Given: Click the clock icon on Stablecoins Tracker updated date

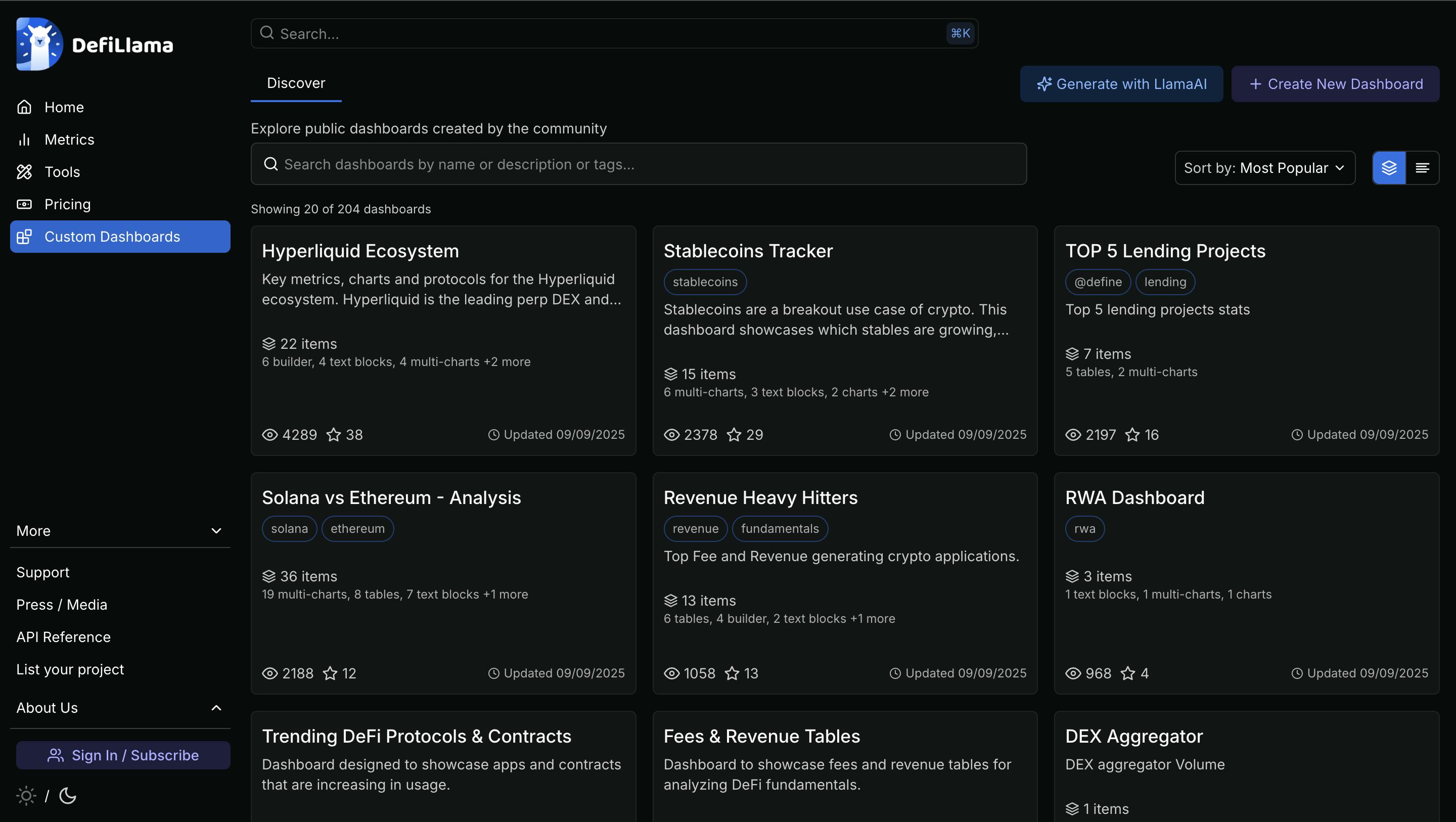Looking at the screenshot, I should pyautogui.click(x=895, y=435).
